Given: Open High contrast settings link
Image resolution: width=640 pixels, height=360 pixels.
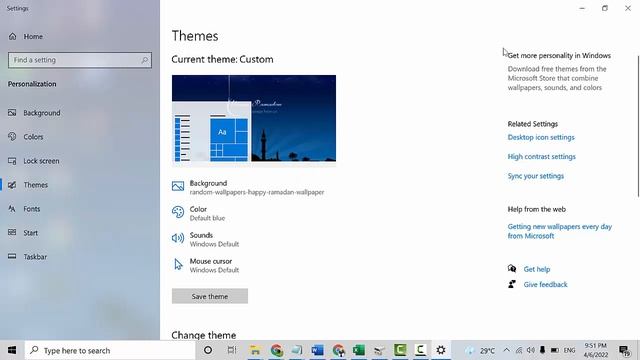Looking at the screenshot, I should point(542,157).
